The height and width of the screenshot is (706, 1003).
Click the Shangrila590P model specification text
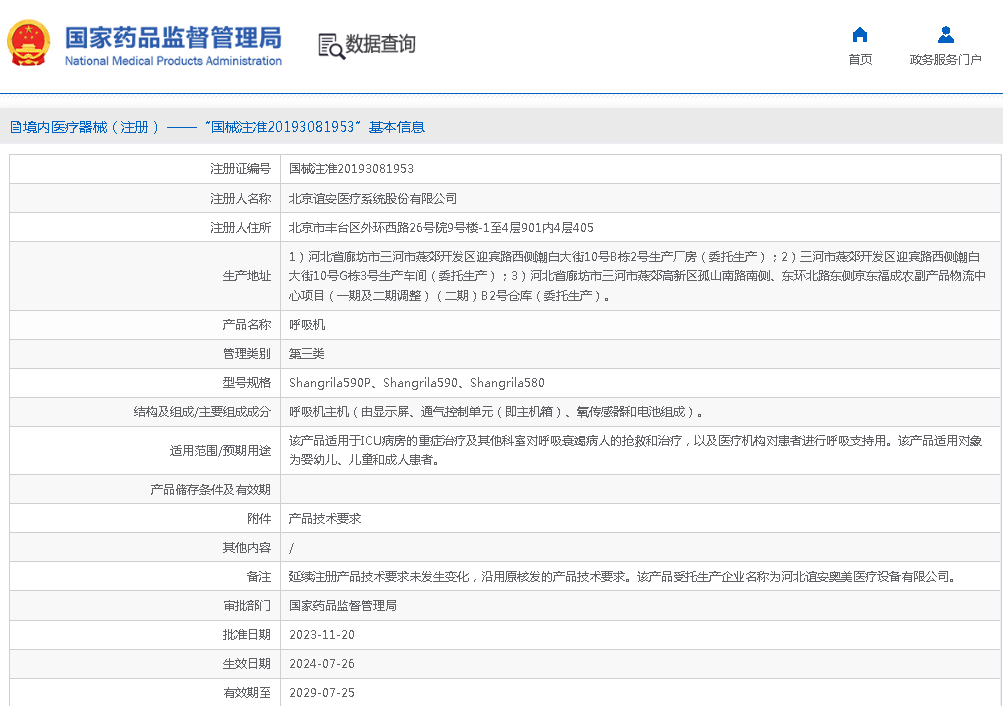pos(330,383)
